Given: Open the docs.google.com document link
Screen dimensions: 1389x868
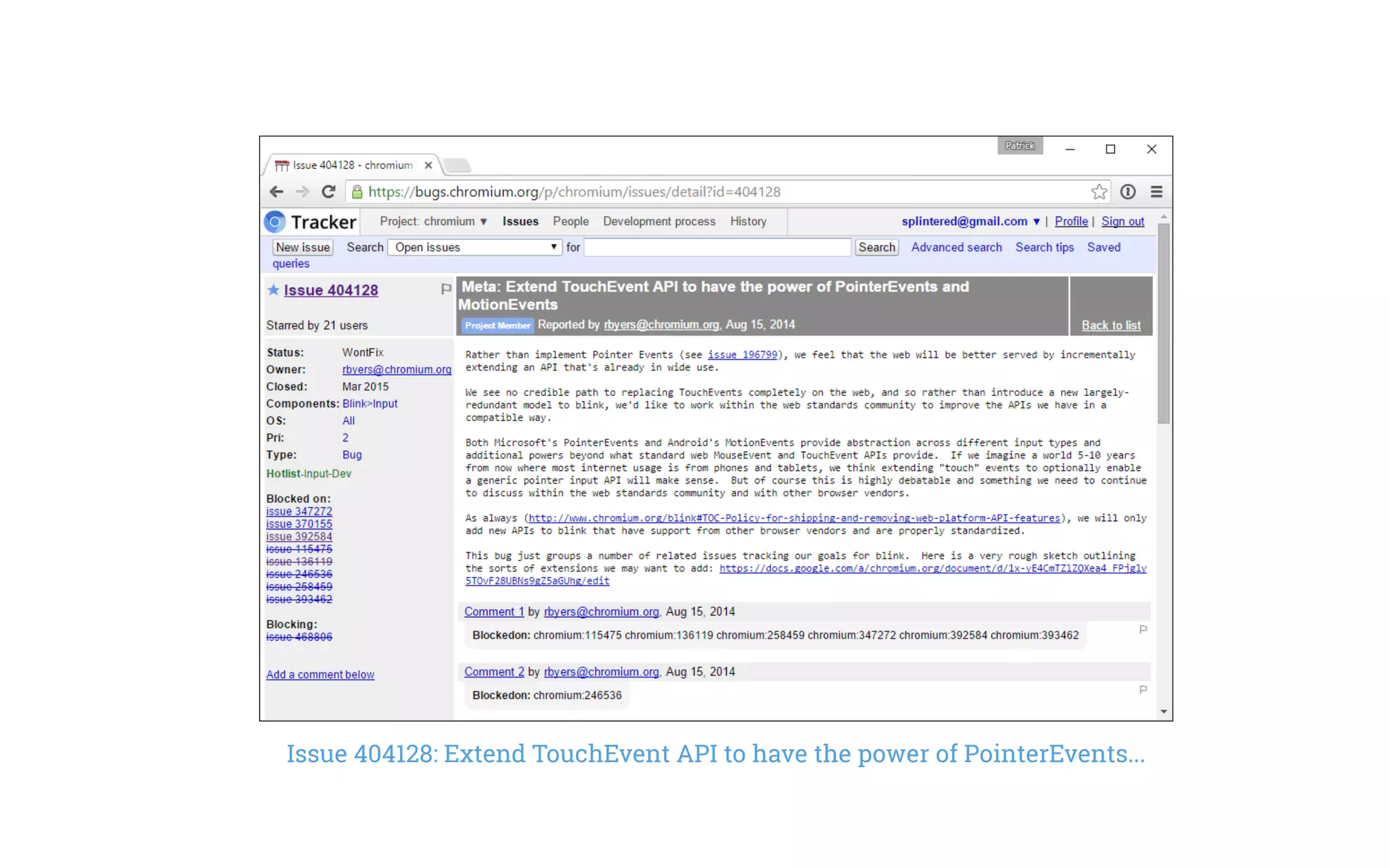Looking at the screenshot, I should click(x=933, y=568).
